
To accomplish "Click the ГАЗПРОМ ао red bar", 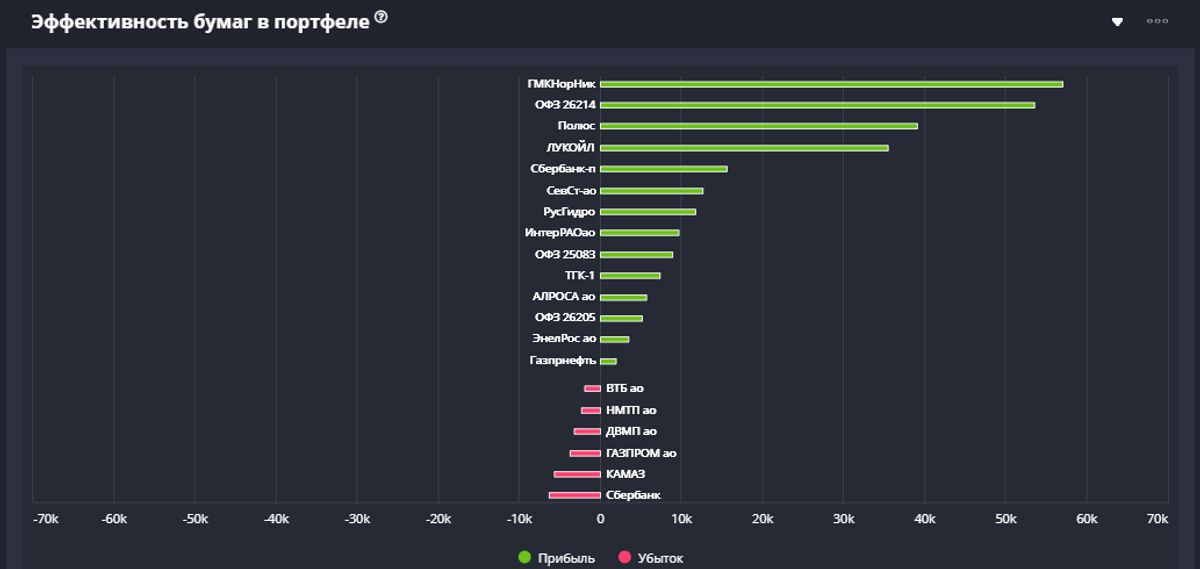I will 585,453.
